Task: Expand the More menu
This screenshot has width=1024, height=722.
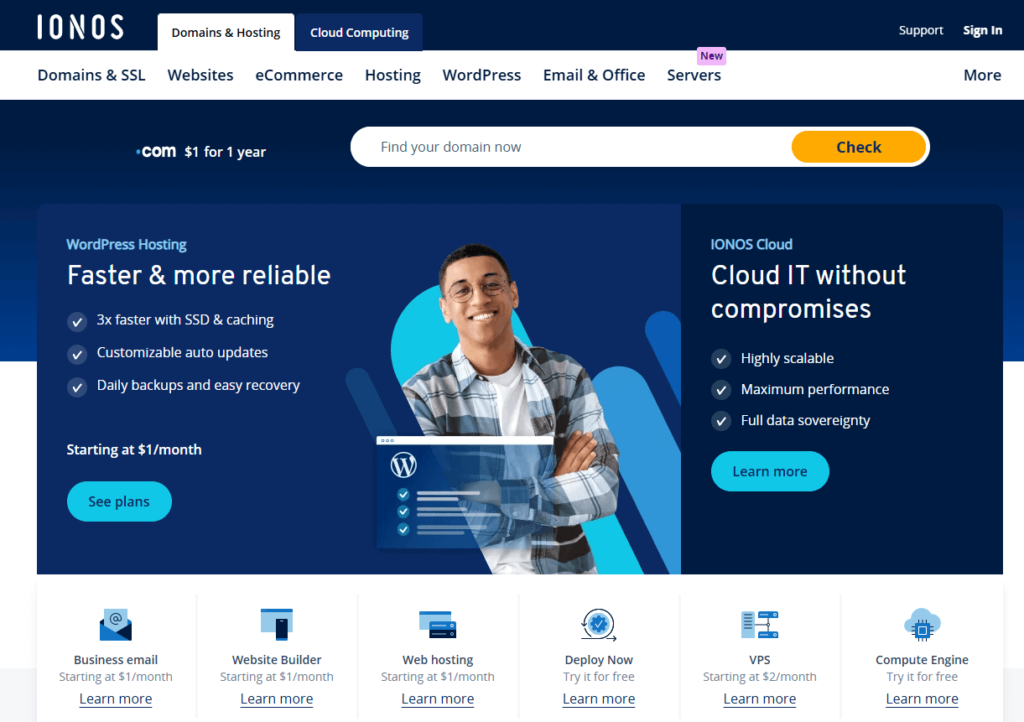Action: (x=982, y=75)
